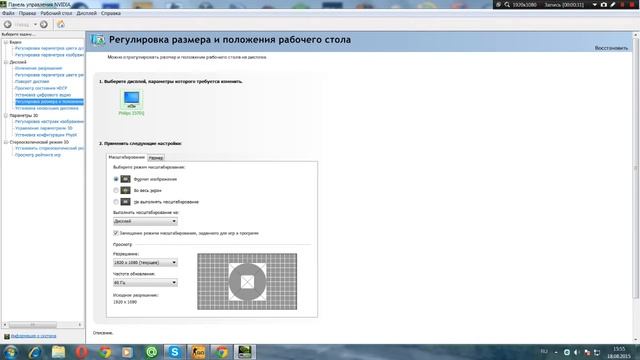Open the Mail.ru Agent taskbar icon
The image size is (640, 360).
pos(151,352)
